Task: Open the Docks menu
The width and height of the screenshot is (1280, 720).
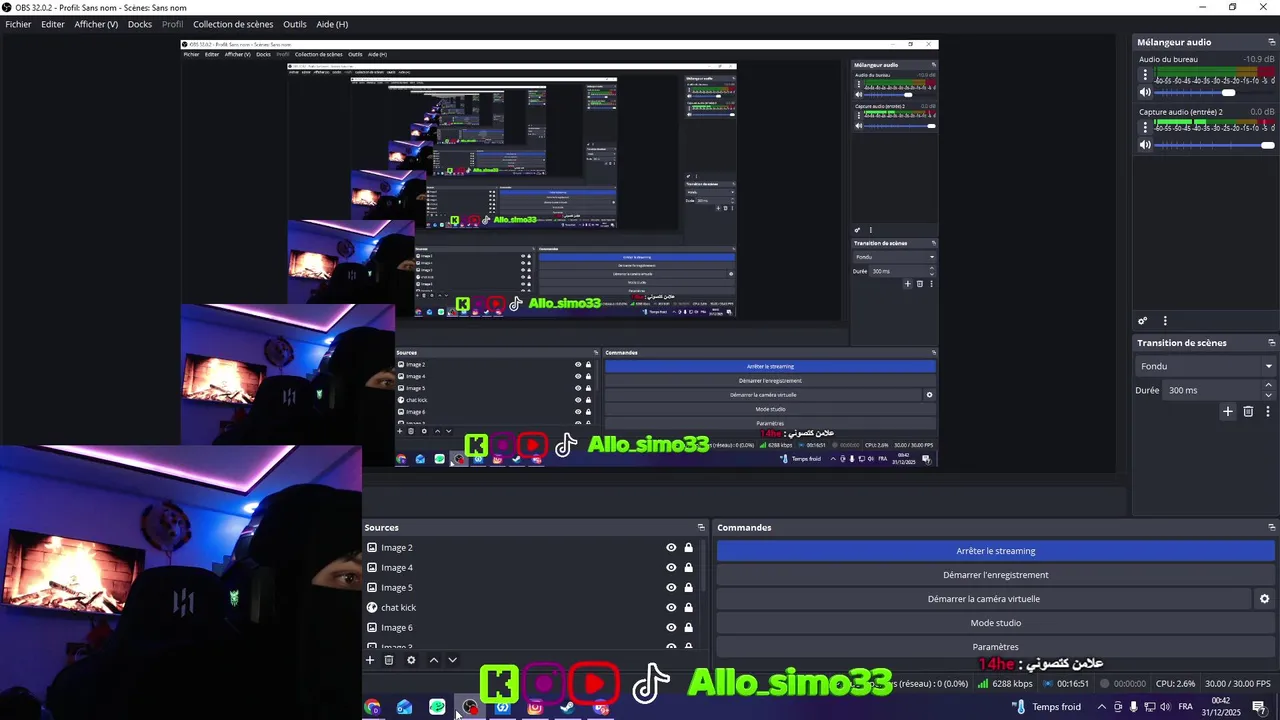Action: [140, 24]
